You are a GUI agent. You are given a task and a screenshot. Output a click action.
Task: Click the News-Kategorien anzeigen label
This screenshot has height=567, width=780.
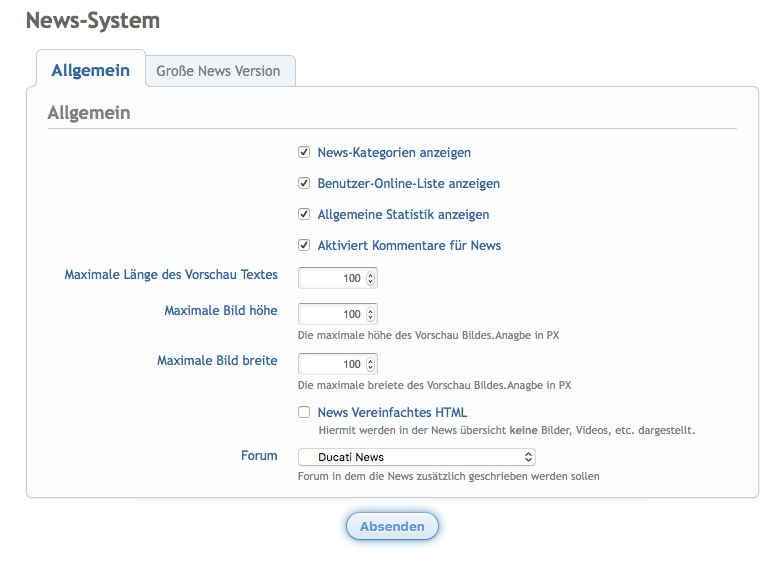click(394, 153)
